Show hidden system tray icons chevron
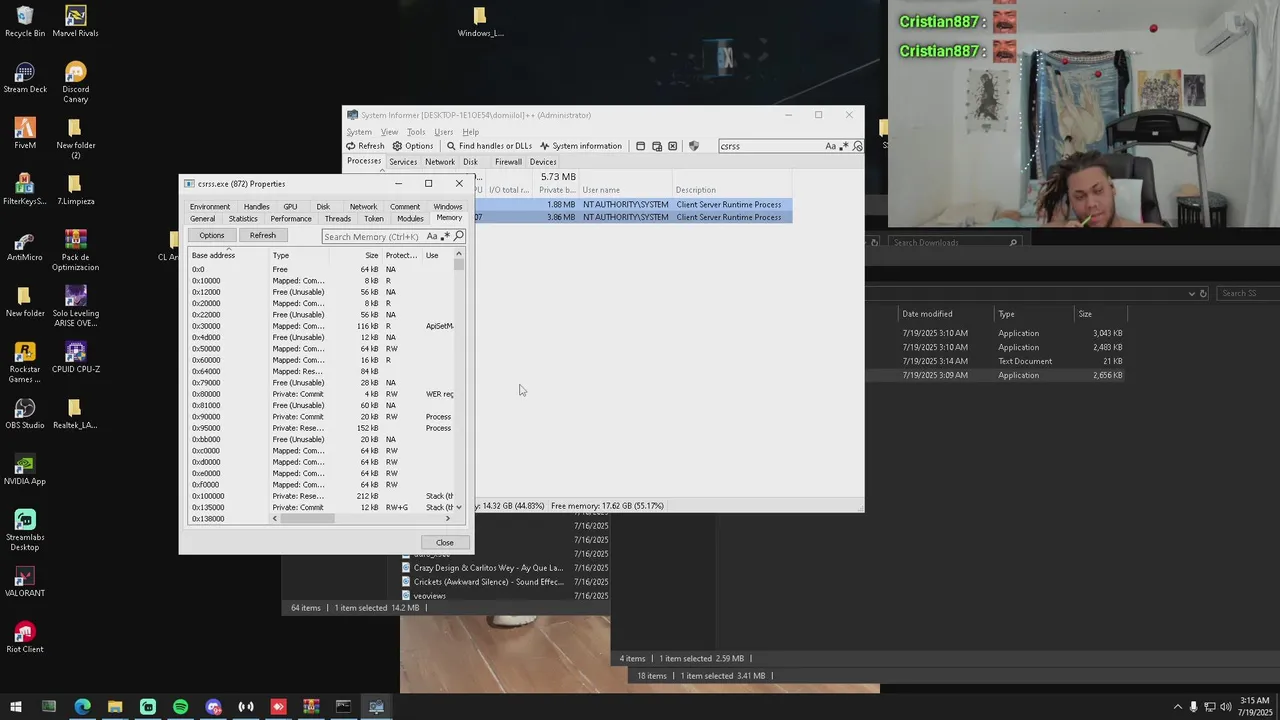This screenshot has height=720, width=1280. (1177, 707)
